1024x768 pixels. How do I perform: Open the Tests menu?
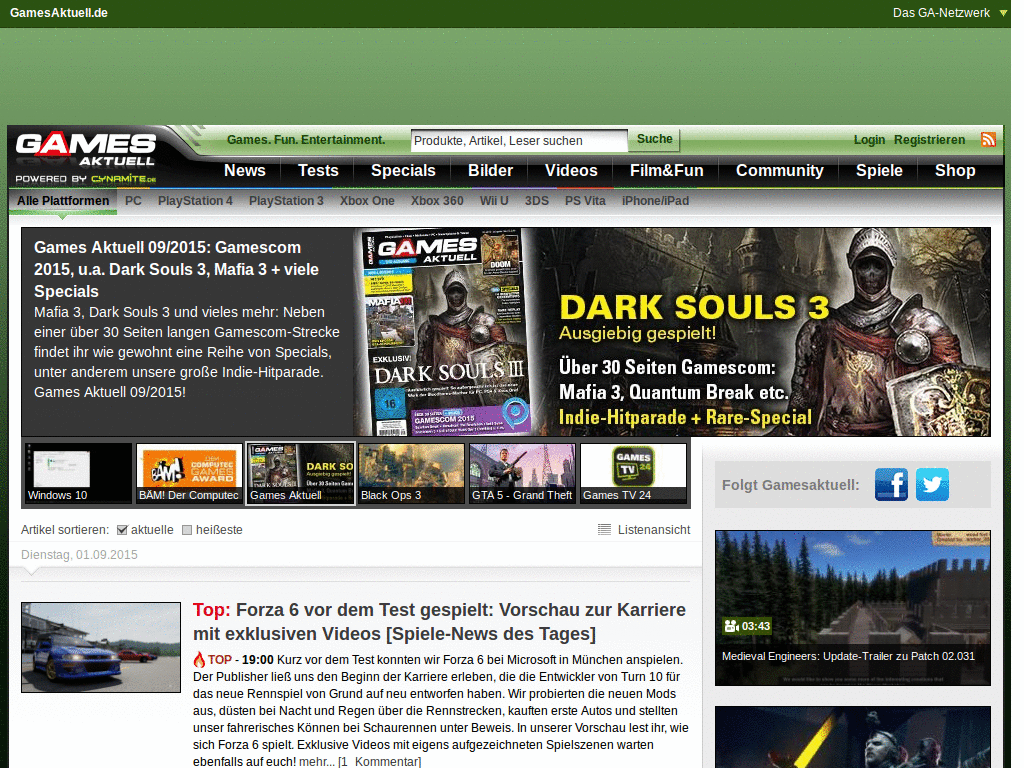click(x=318, y=170)
